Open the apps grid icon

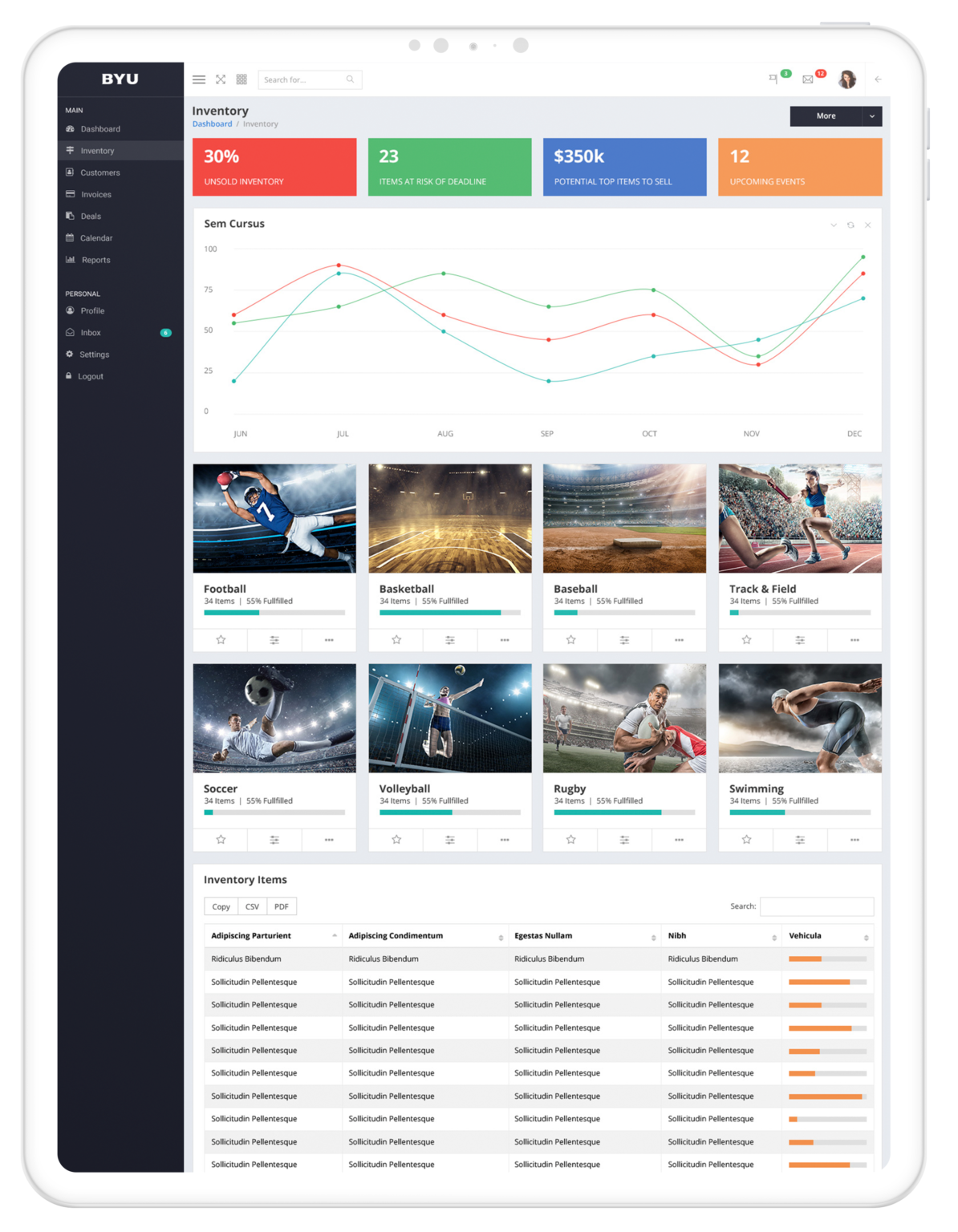(x=242, y=79)
